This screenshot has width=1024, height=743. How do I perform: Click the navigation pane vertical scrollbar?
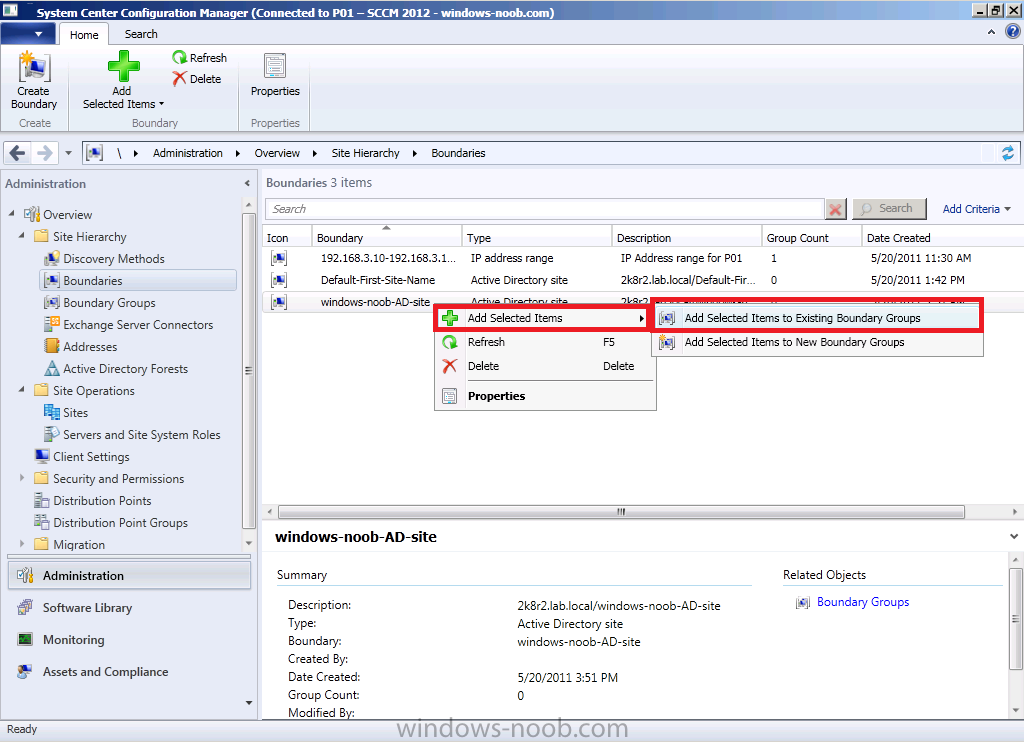pos(248,370)
